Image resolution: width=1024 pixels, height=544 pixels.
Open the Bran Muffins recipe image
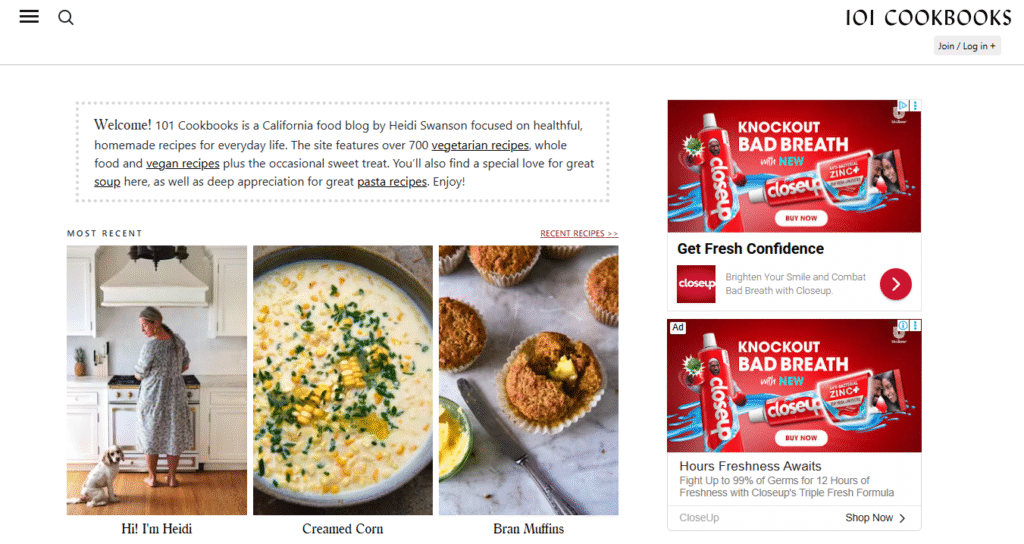click(x=528, y=380)
